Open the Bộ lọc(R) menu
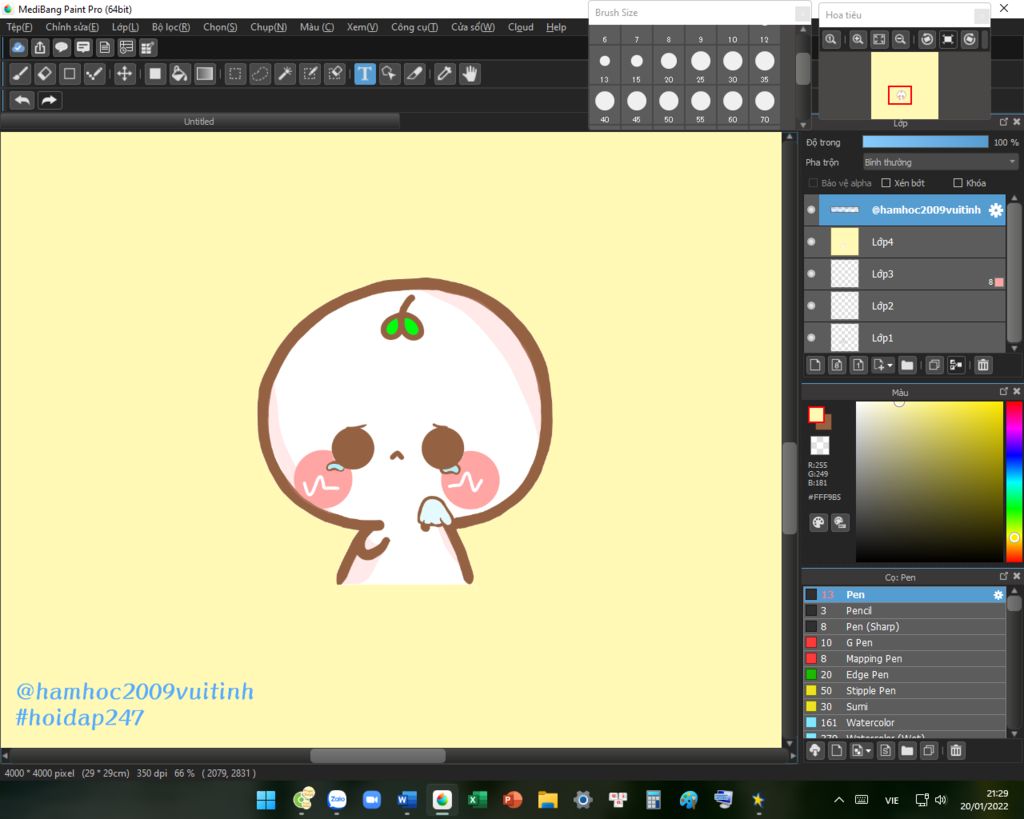The image size is (1024, 819). [x=171, y=27]
